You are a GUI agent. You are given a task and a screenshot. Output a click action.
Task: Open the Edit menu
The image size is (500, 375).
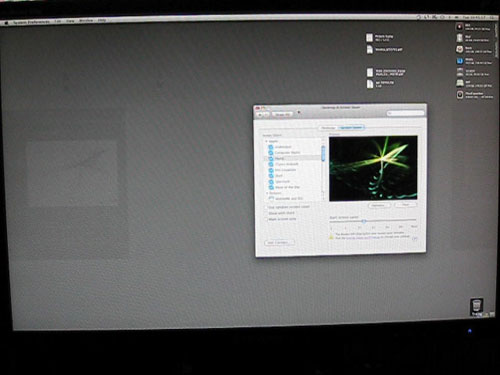pyautogui.click(x=58, y=21)
